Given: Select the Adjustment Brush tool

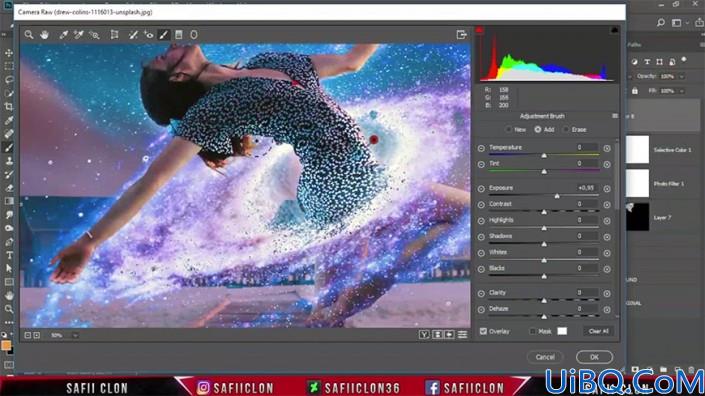Looking at the screenshot, I should (164, 35).
